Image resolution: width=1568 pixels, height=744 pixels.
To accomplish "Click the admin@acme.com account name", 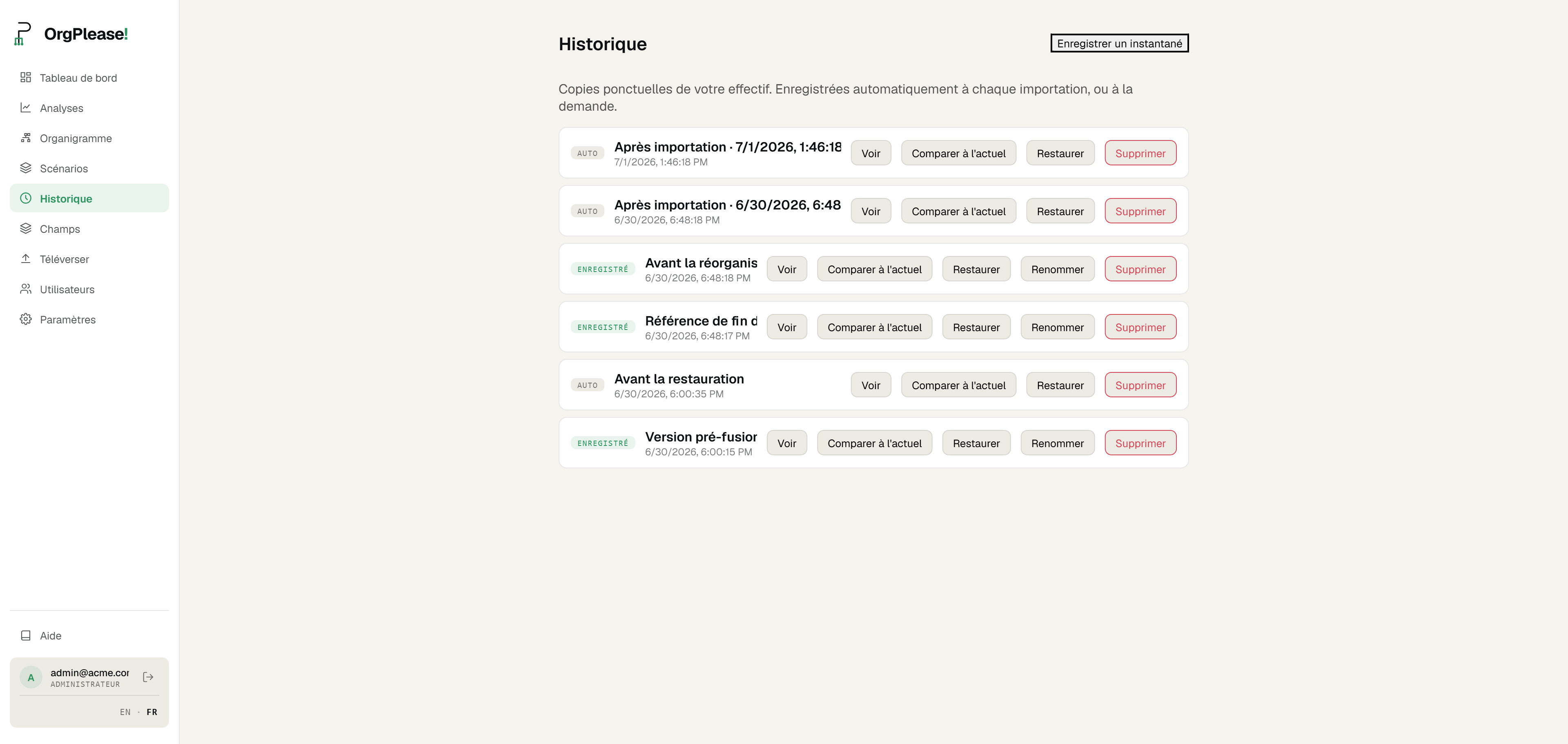I will 89,672.
